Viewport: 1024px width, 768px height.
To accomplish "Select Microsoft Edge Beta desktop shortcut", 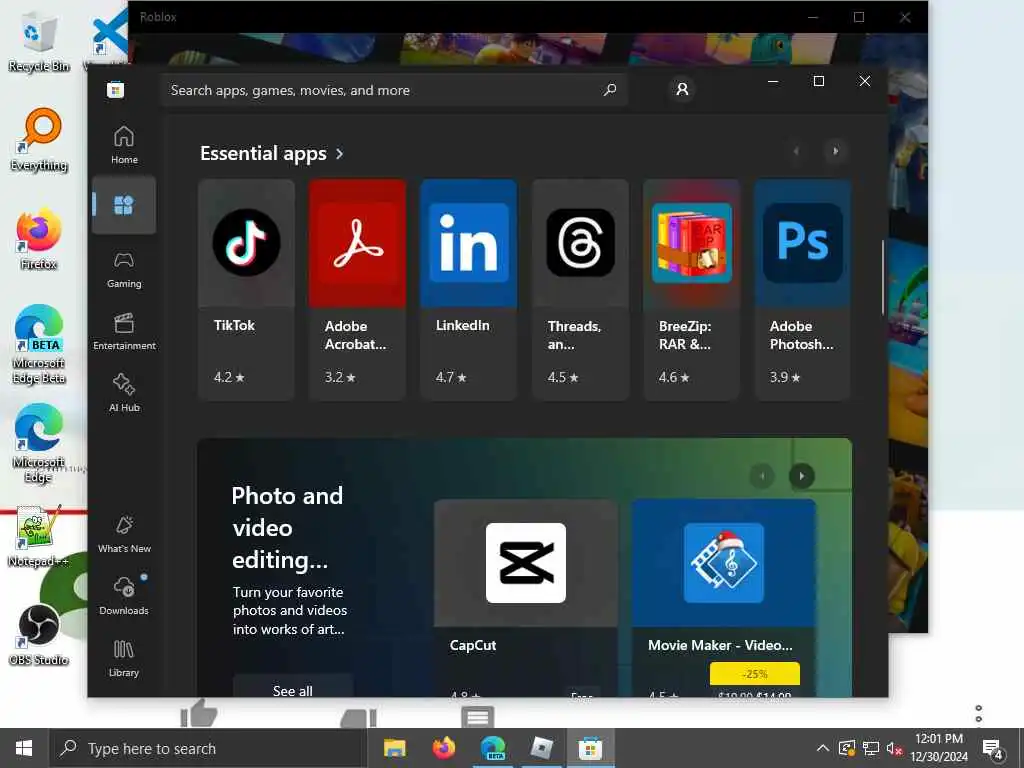I will coord(39,345).
